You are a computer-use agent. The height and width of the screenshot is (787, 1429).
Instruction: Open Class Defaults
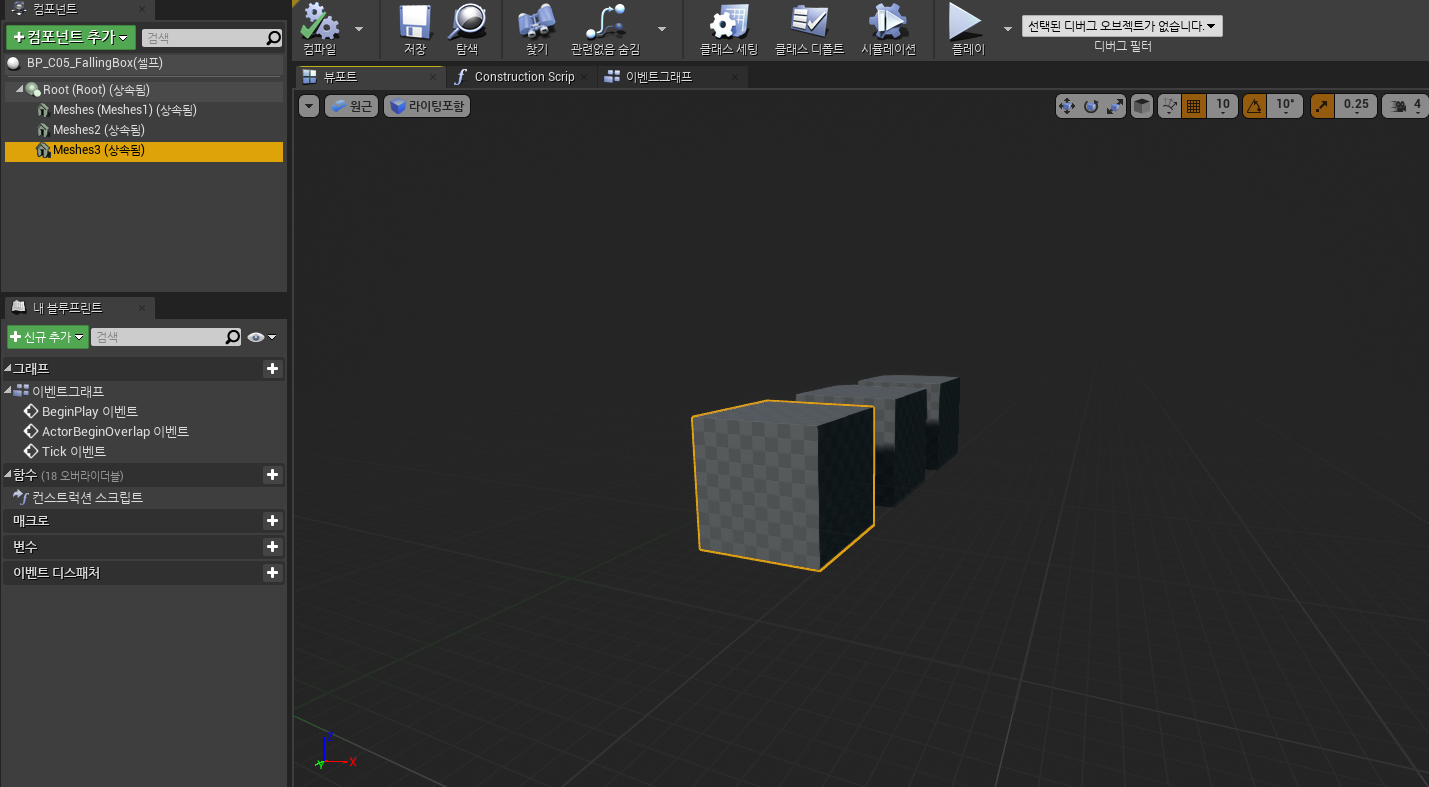(x=809, y=28)
